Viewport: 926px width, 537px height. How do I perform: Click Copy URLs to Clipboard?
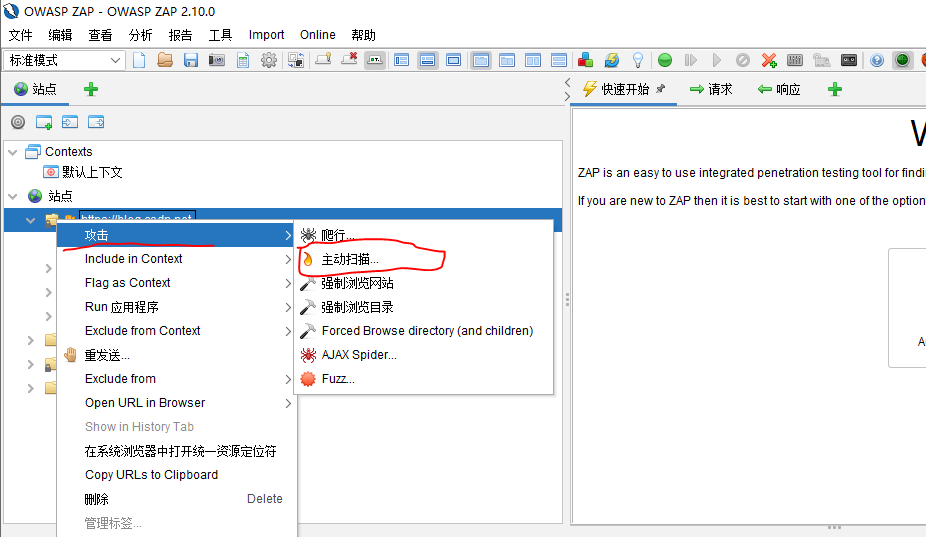[177, 475]
